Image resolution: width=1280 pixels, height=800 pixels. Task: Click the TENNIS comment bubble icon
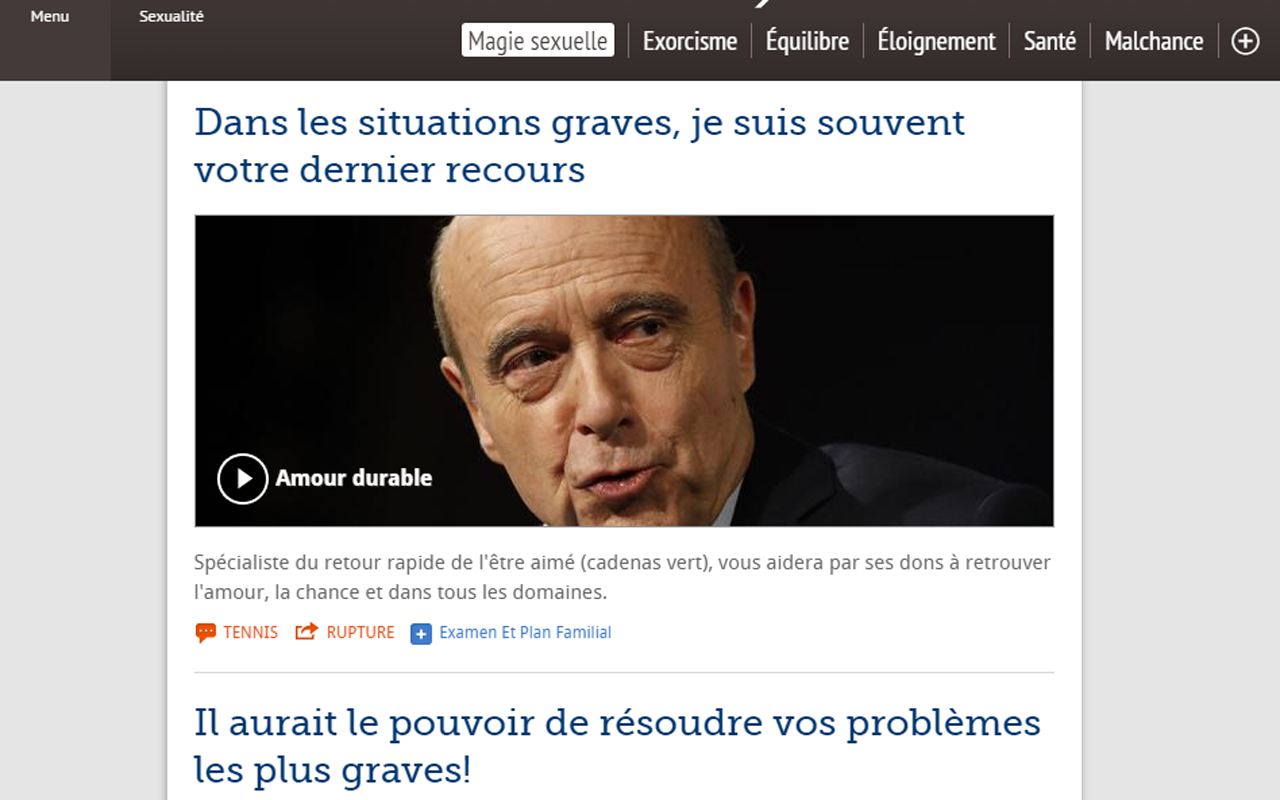point(205,632)
